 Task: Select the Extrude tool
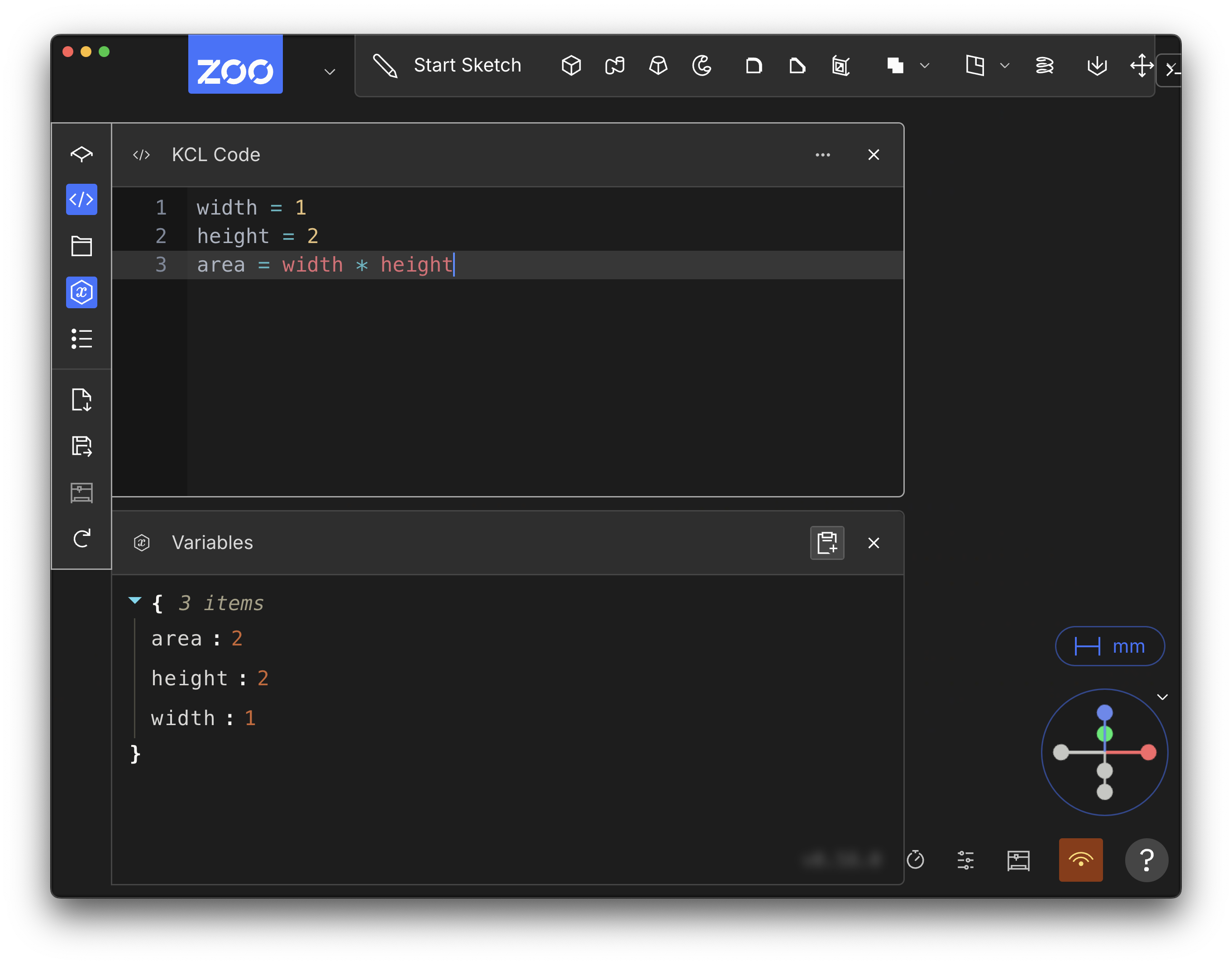pos(571,66)
